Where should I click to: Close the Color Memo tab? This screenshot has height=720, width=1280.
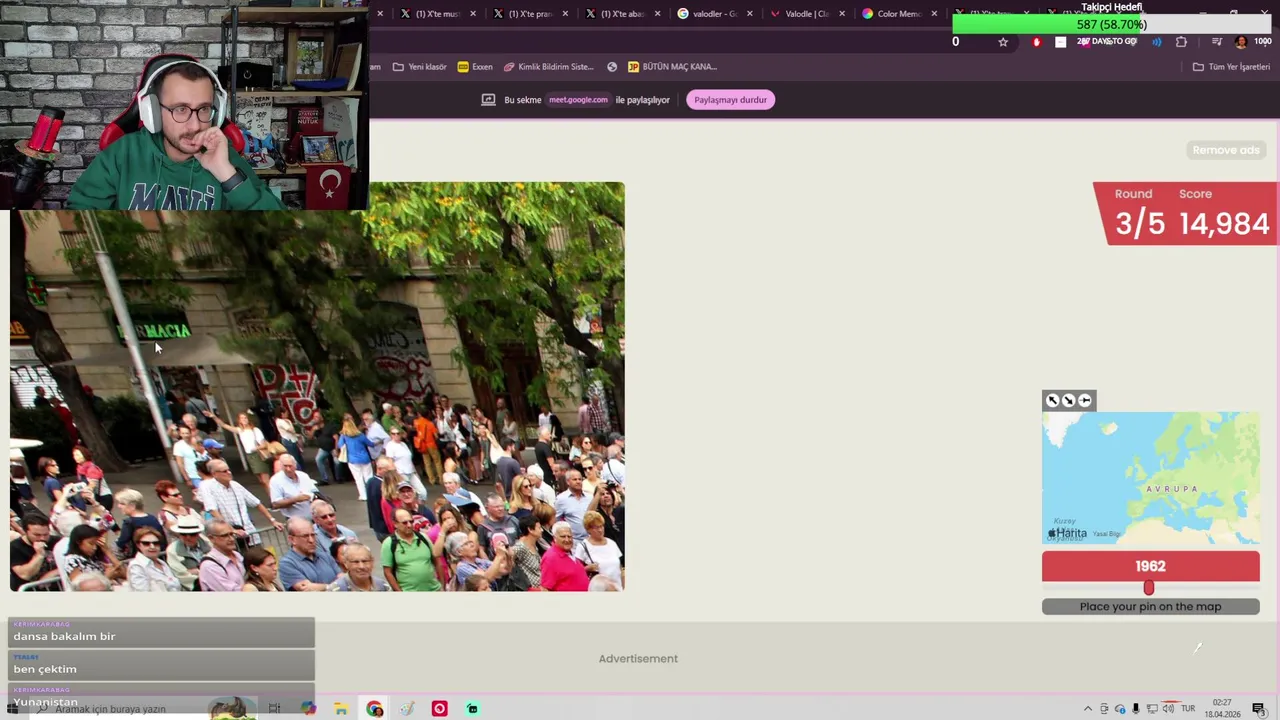(x=934, y=14)
